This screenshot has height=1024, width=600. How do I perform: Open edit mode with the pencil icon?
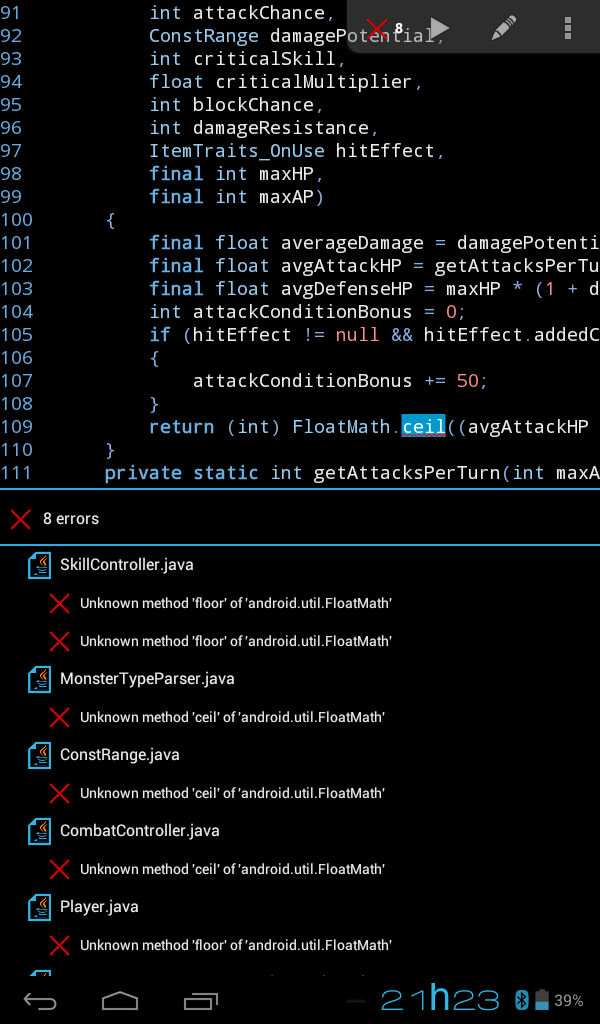(x=504, y=28)
